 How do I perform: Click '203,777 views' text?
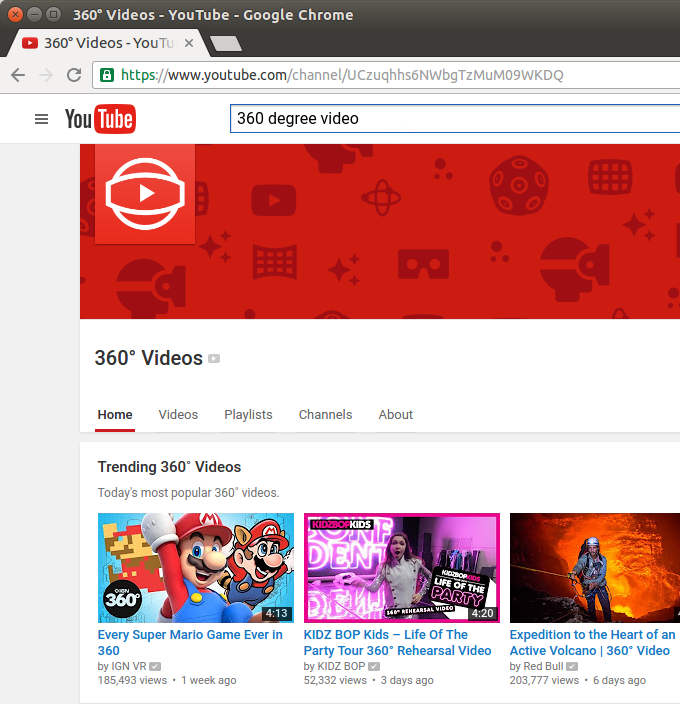point(544,681)
